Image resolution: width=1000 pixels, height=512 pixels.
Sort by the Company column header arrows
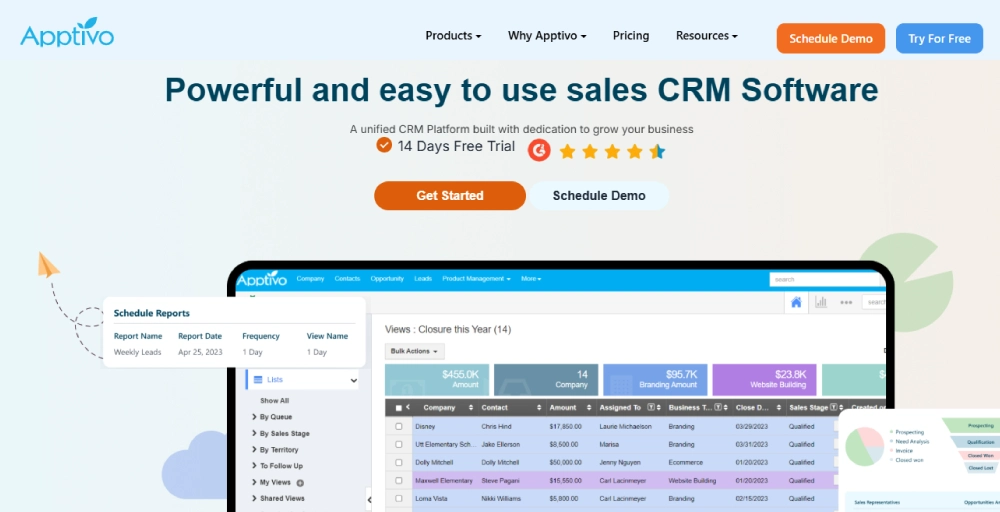[471, 408]
